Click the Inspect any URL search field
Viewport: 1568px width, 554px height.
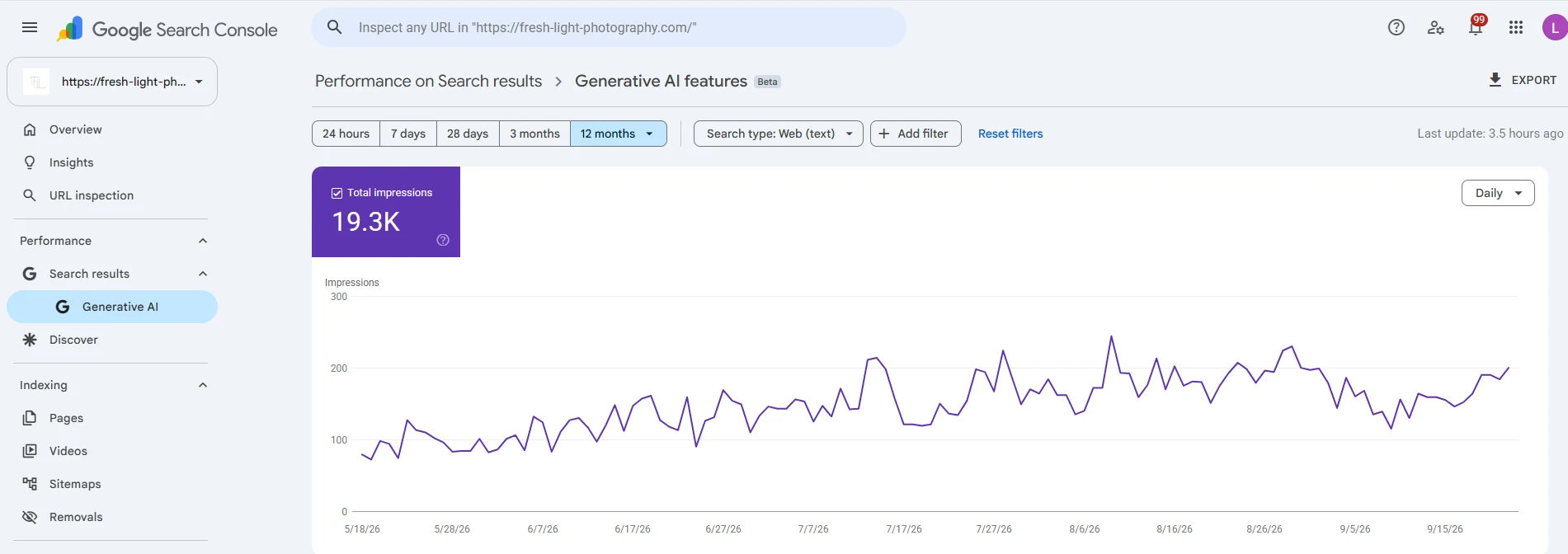(609, 27)
